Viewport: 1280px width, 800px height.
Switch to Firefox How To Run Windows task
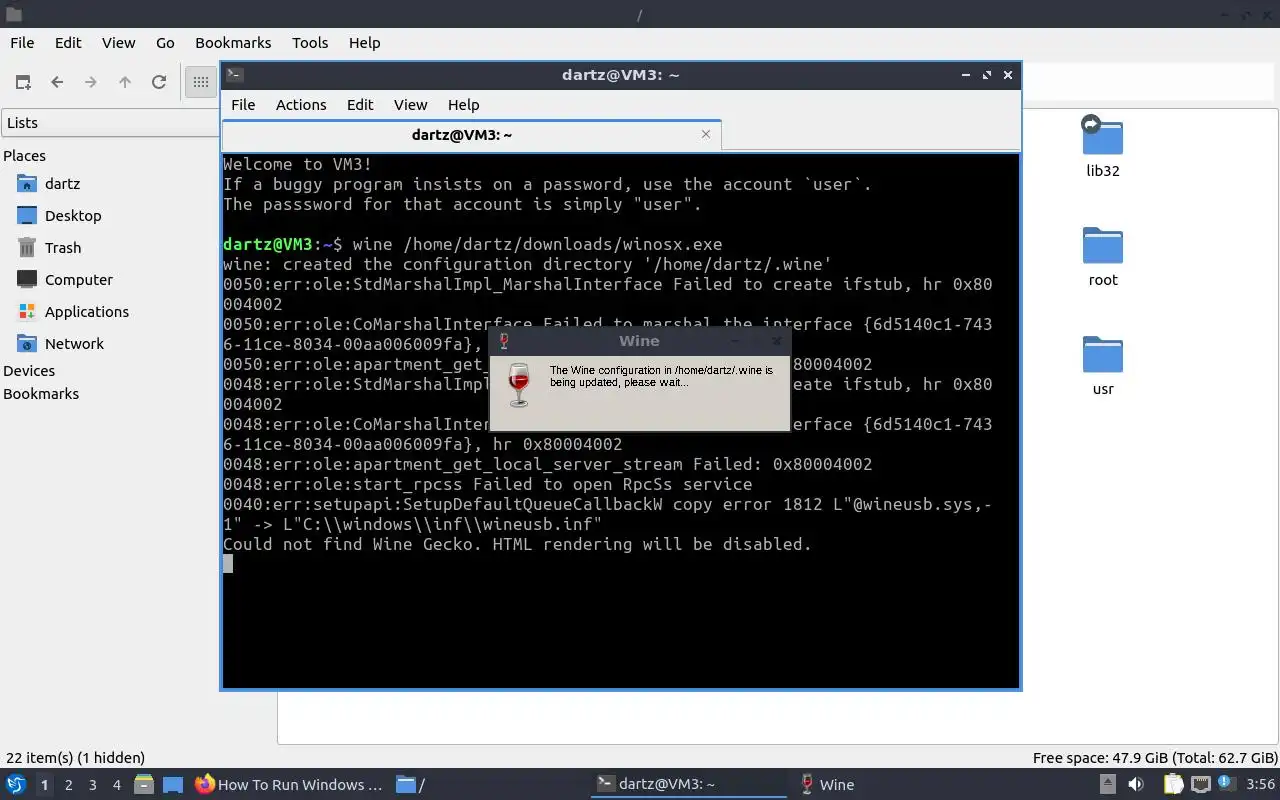point(289,785)
